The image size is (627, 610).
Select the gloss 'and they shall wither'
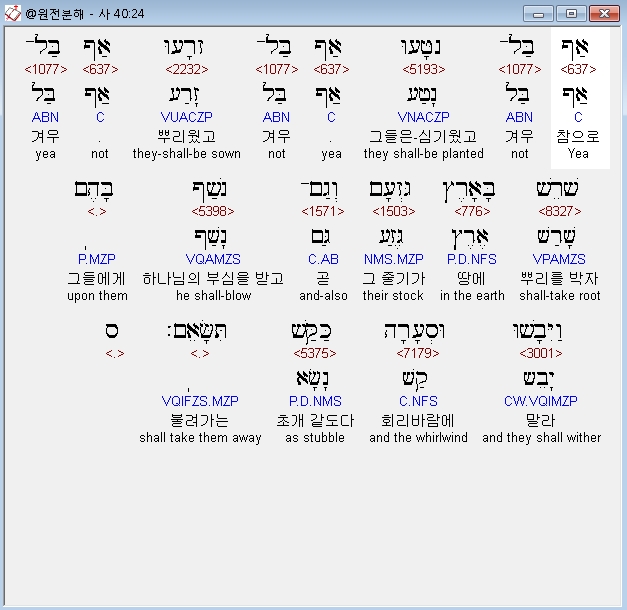(541, 438)
